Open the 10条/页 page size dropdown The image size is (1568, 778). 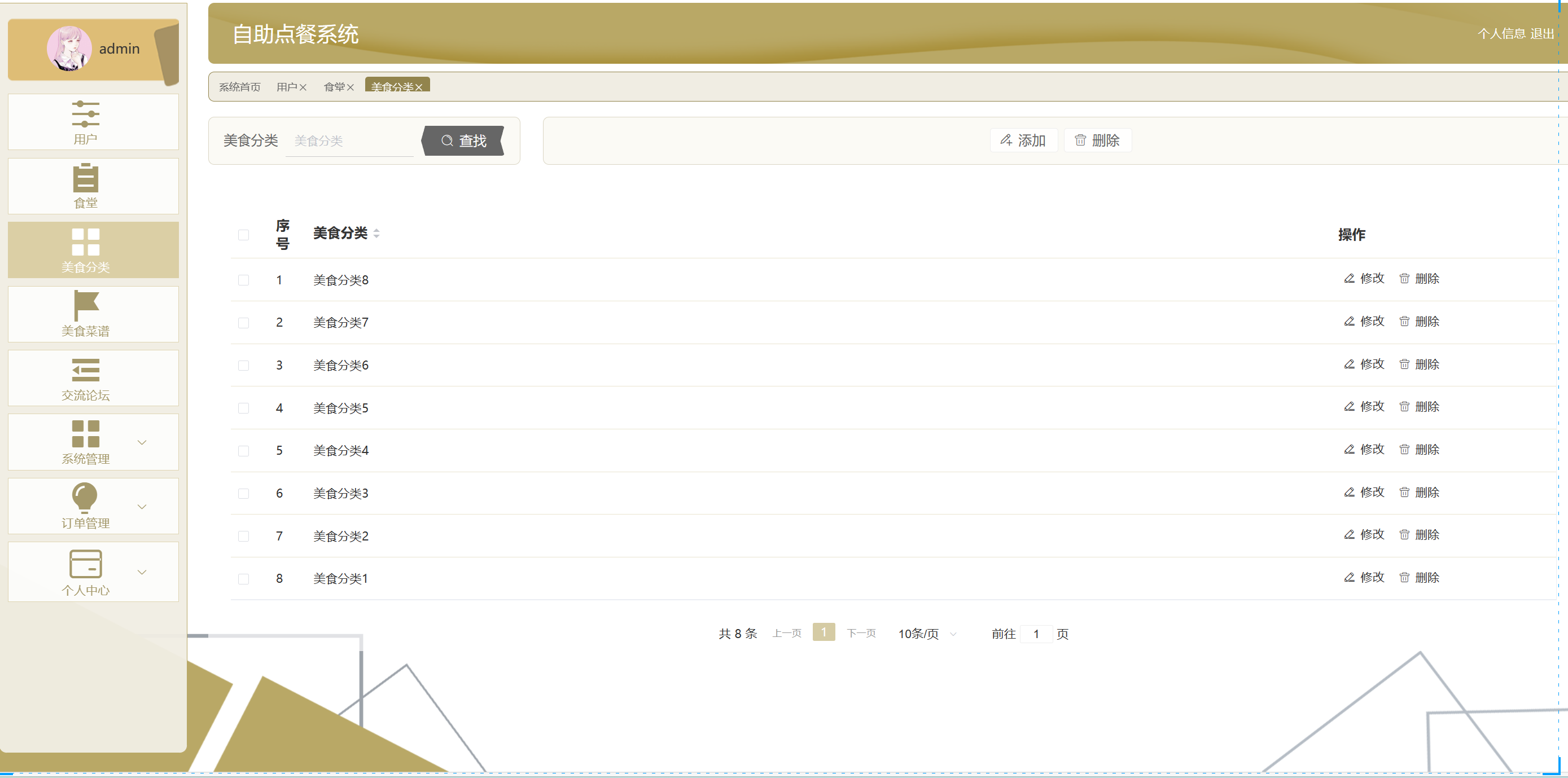tap(926, 634)
